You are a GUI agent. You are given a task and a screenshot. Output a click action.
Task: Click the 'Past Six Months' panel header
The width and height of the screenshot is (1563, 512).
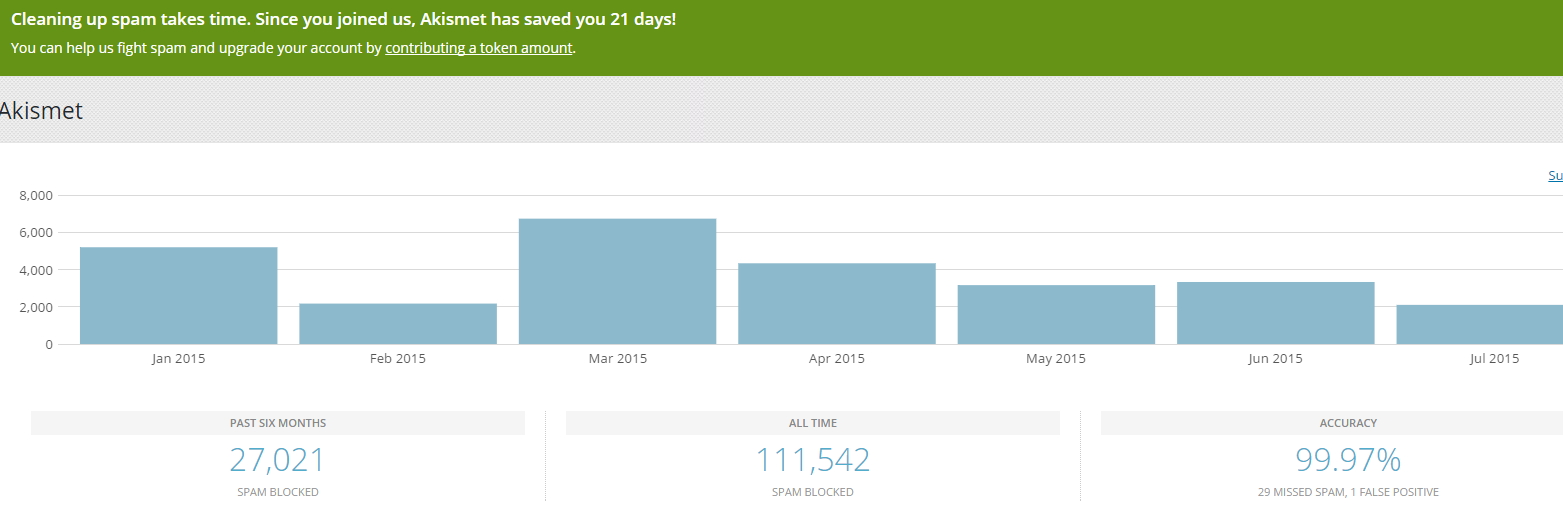[x=278, y=423]
